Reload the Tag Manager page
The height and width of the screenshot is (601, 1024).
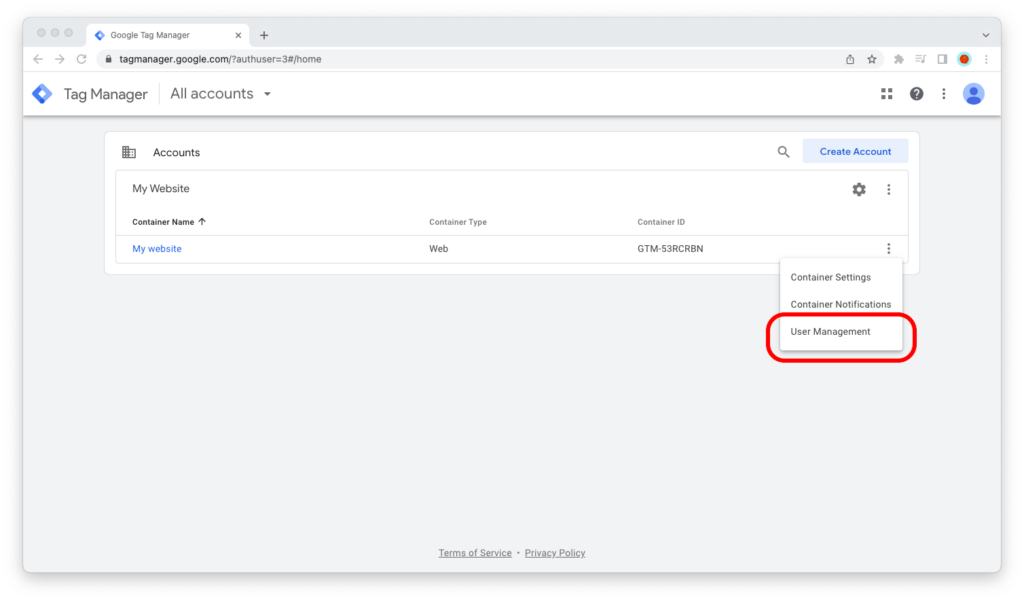[x=82, y=59]
